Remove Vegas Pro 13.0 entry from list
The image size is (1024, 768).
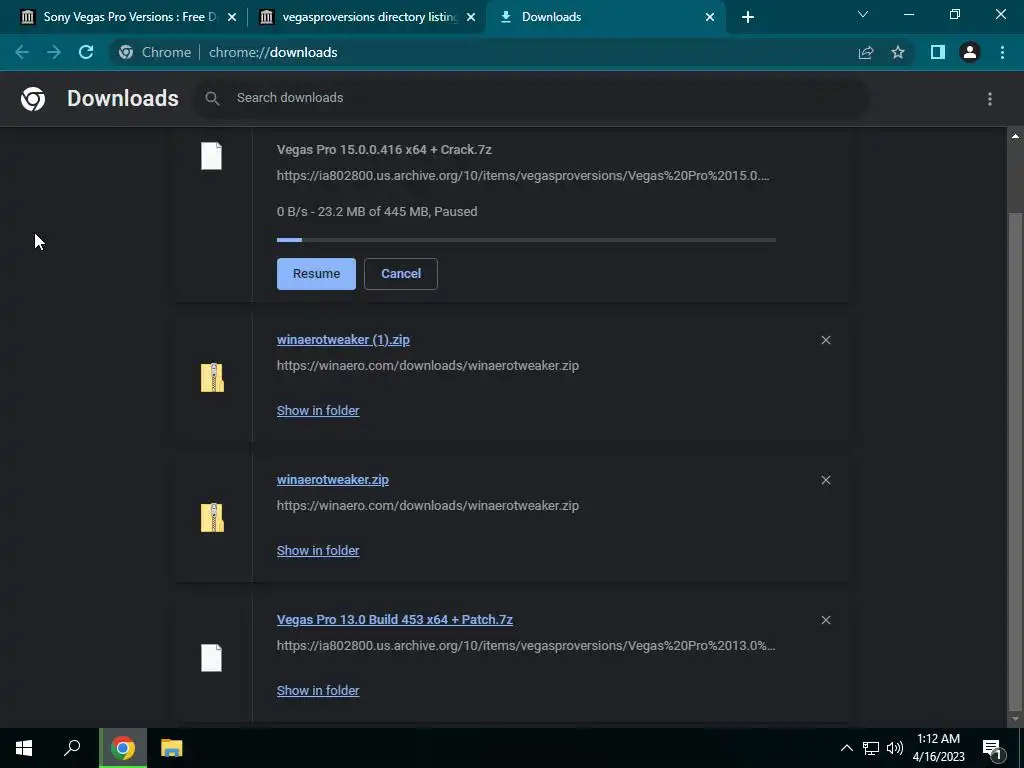pyautogui.click(x=826, y=620)
